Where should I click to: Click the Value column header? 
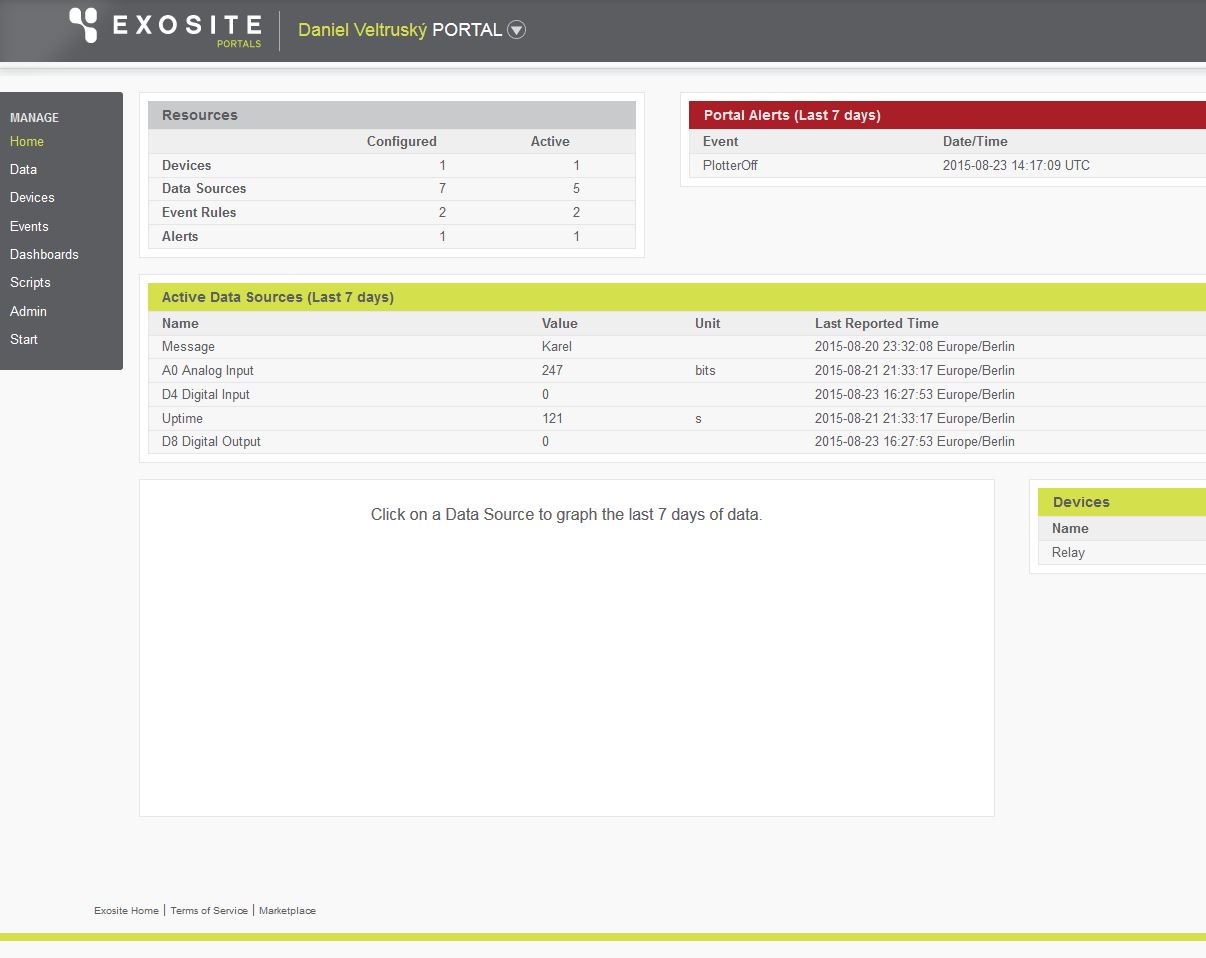click(x=560, y=324)
